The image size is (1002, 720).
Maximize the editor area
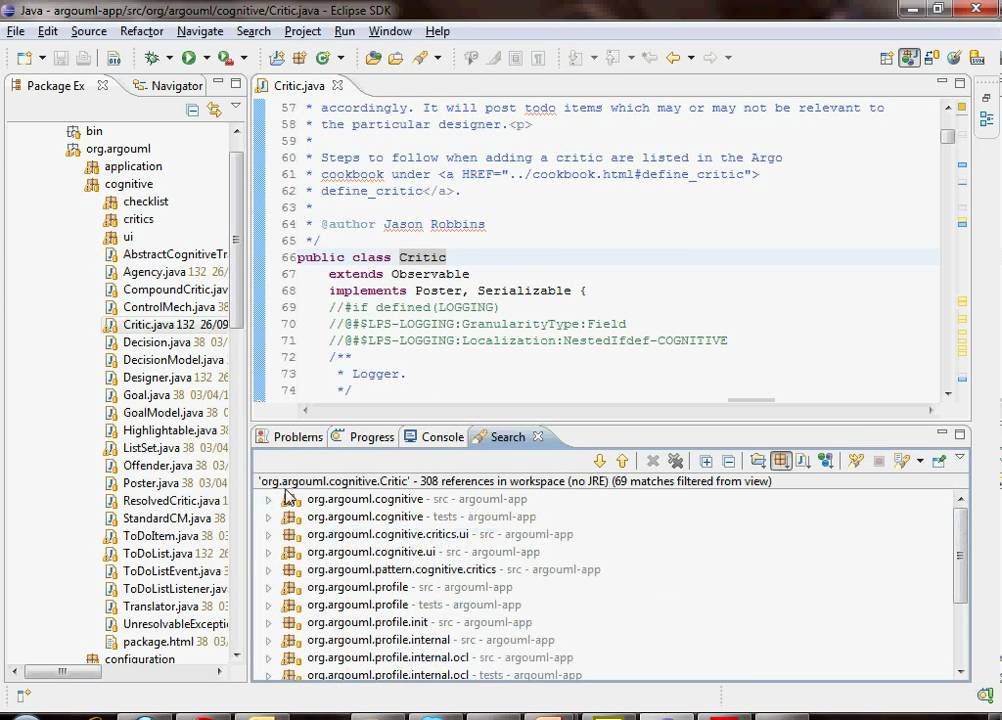pos(960,82)
